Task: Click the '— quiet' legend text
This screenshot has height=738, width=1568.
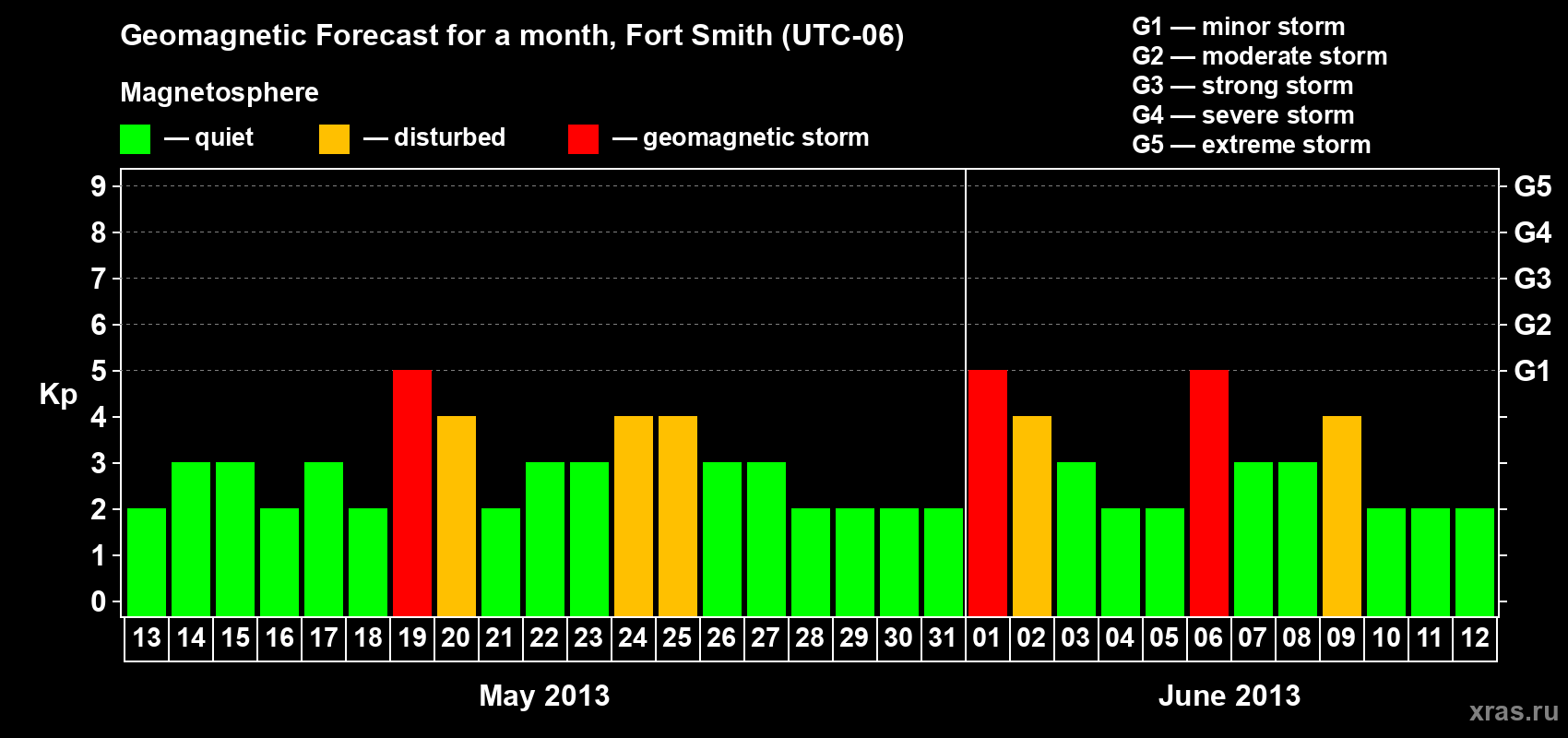Action: point(208,138)
